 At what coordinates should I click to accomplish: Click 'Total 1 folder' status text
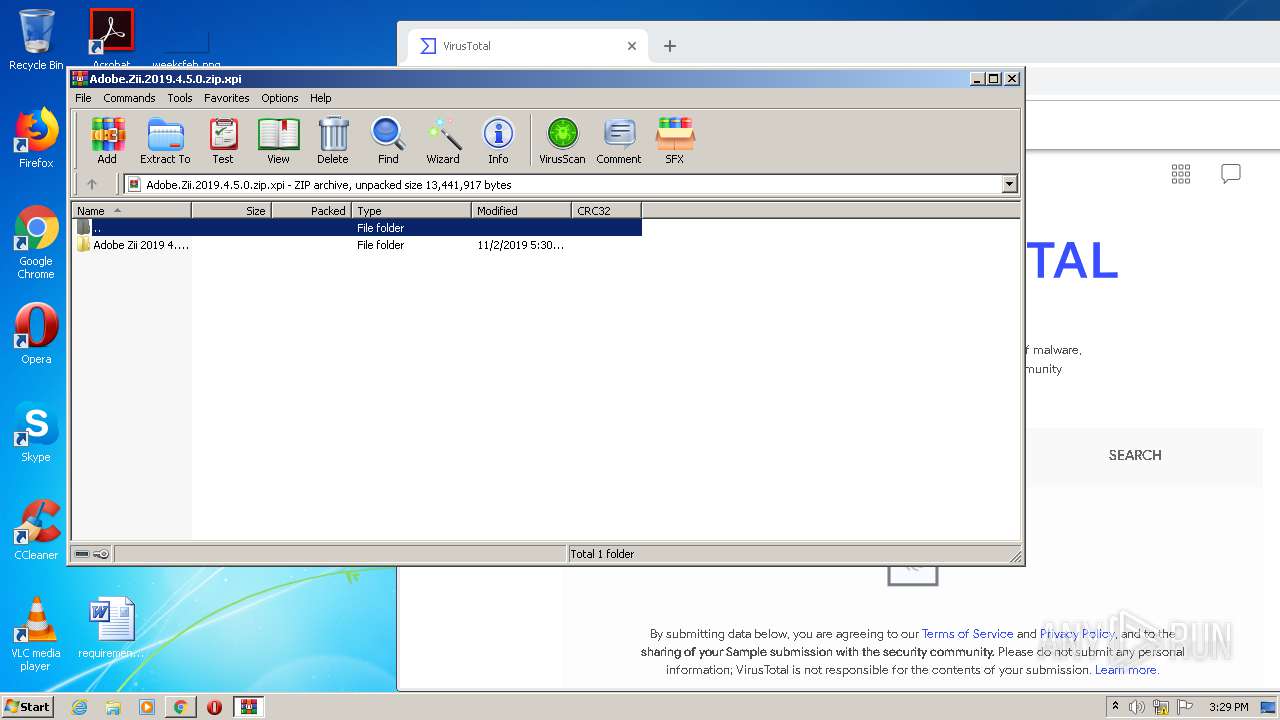coord(602,554)
